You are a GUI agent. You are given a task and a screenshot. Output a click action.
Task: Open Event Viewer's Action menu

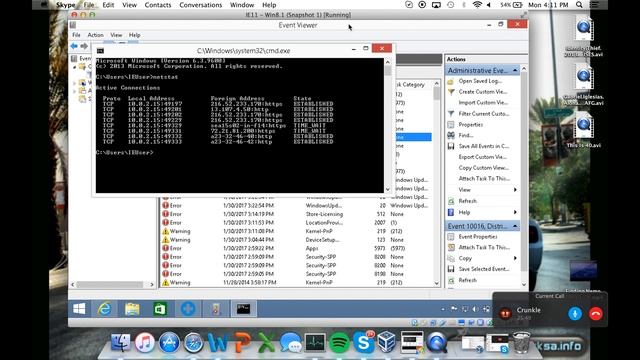(95, 35)
